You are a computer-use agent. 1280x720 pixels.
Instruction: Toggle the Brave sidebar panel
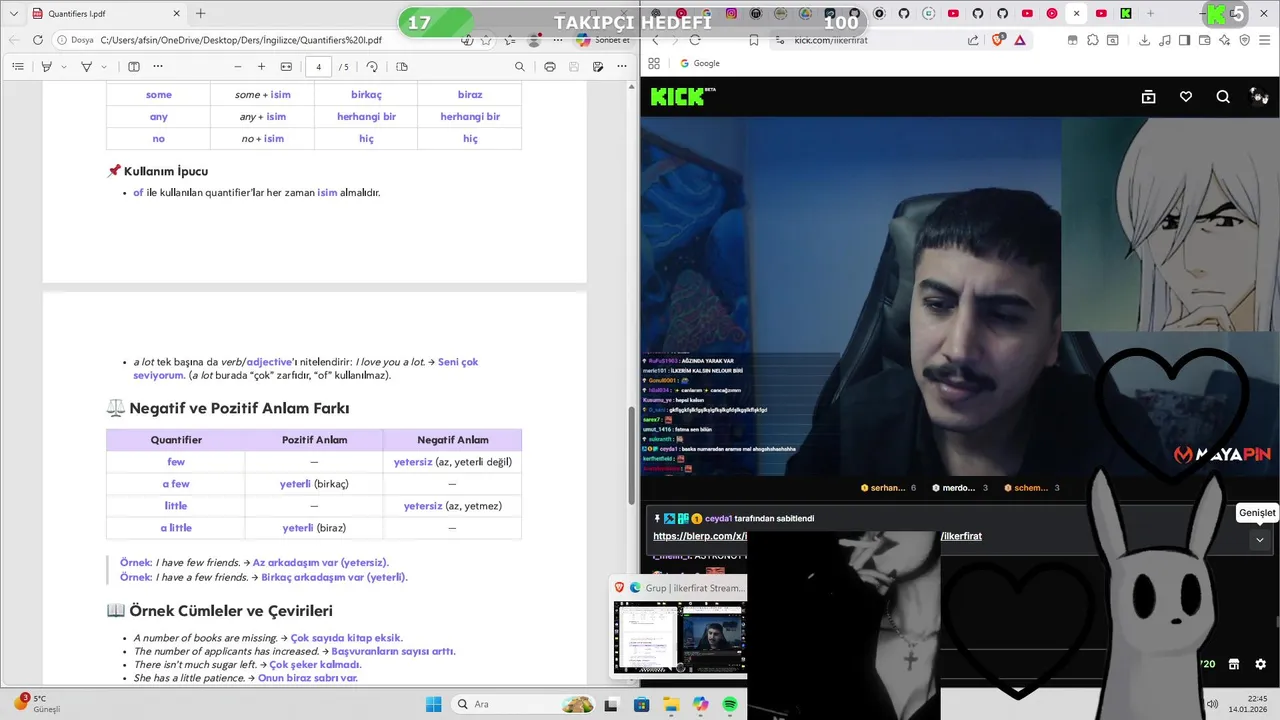click(x=1185, y=40)
